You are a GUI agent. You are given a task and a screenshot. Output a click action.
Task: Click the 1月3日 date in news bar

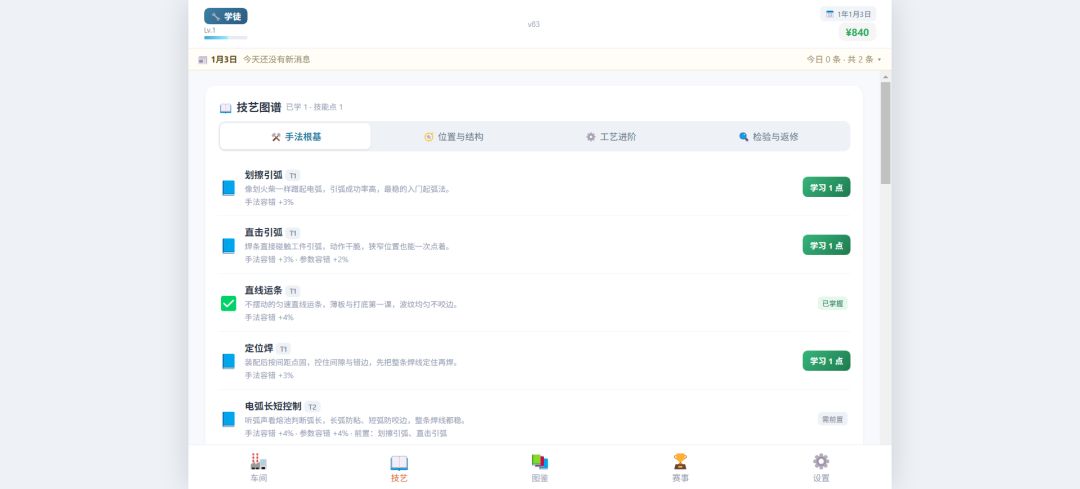[x=224, y=60]
